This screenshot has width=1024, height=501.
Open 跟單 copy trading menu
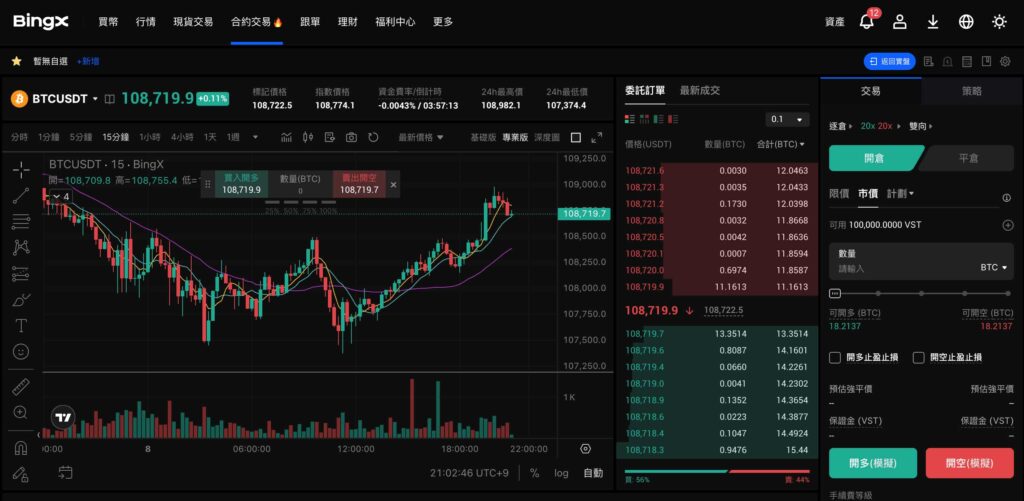coord(310,22)
